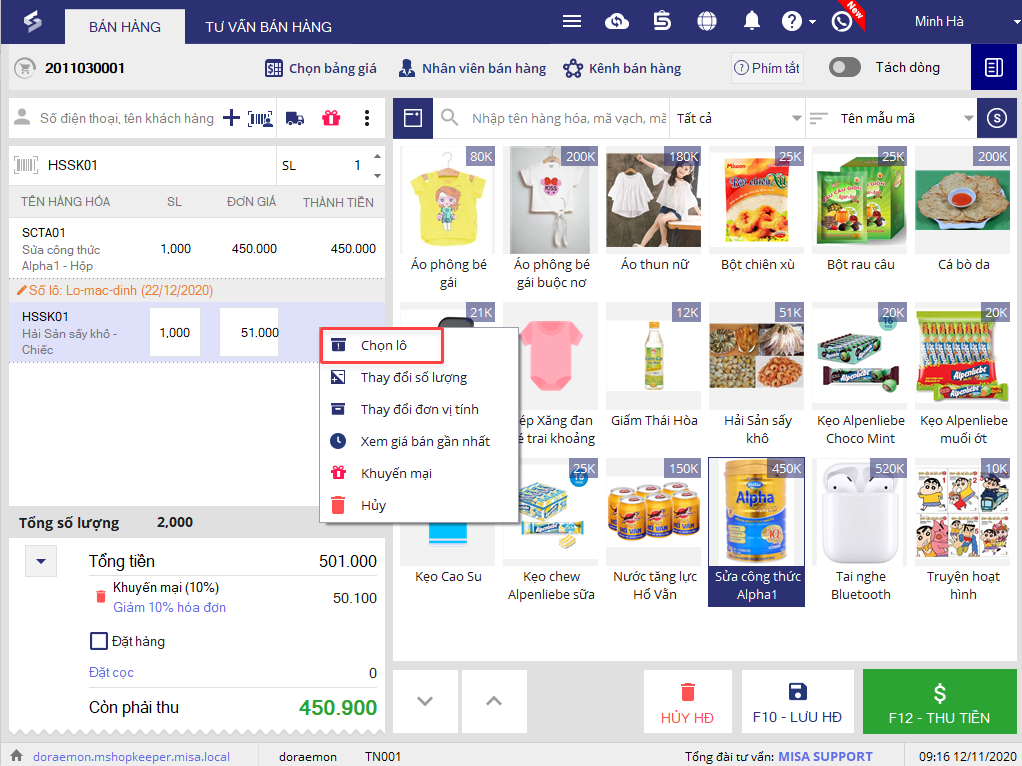The image size is (1022, 766).
Task: Click the search magnifier icon
Action: [x=449, y=117]
